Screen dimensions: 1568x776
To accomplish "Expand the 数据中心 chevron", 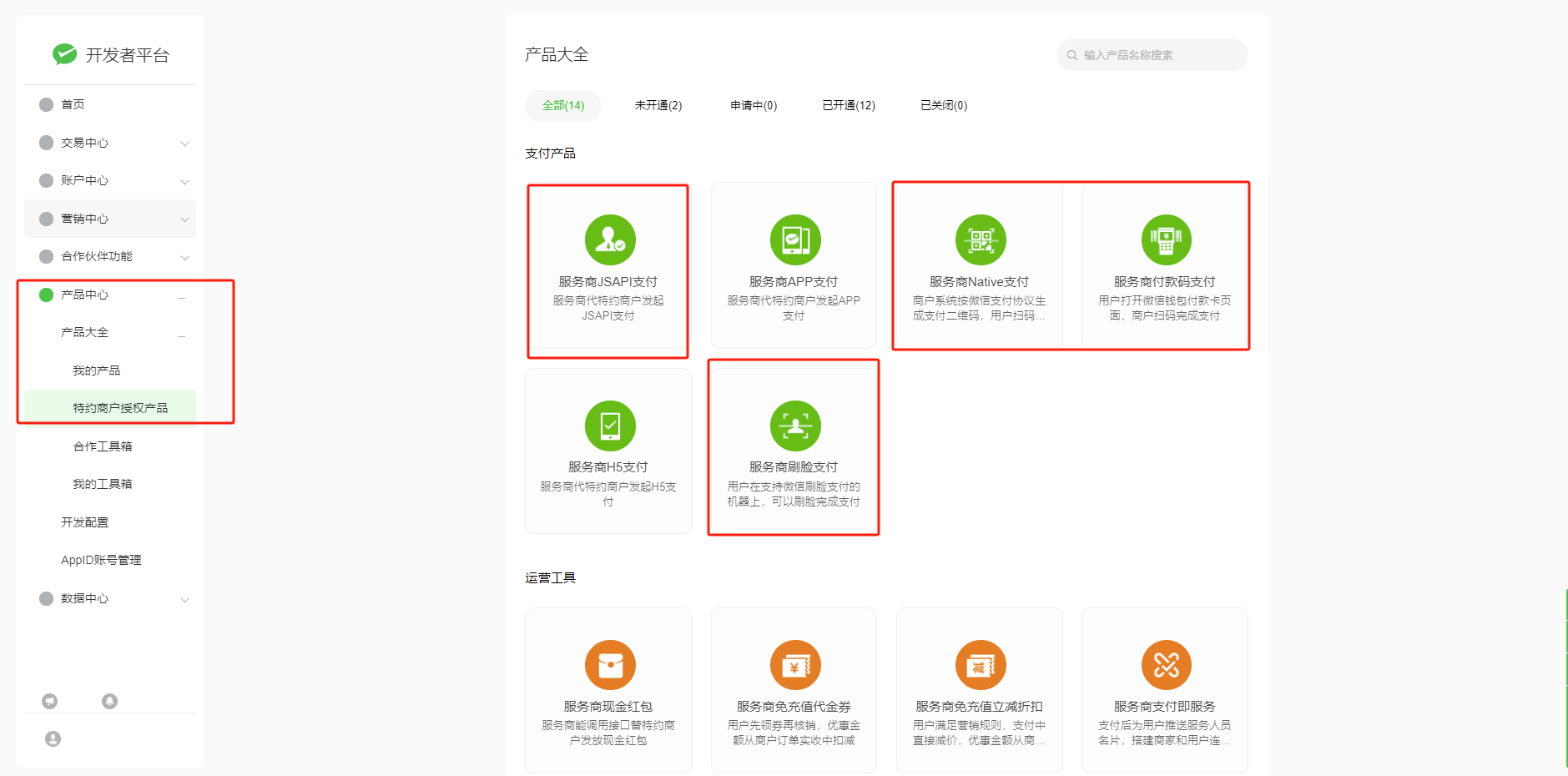I will pyautogui.click(x=184, y=599).
